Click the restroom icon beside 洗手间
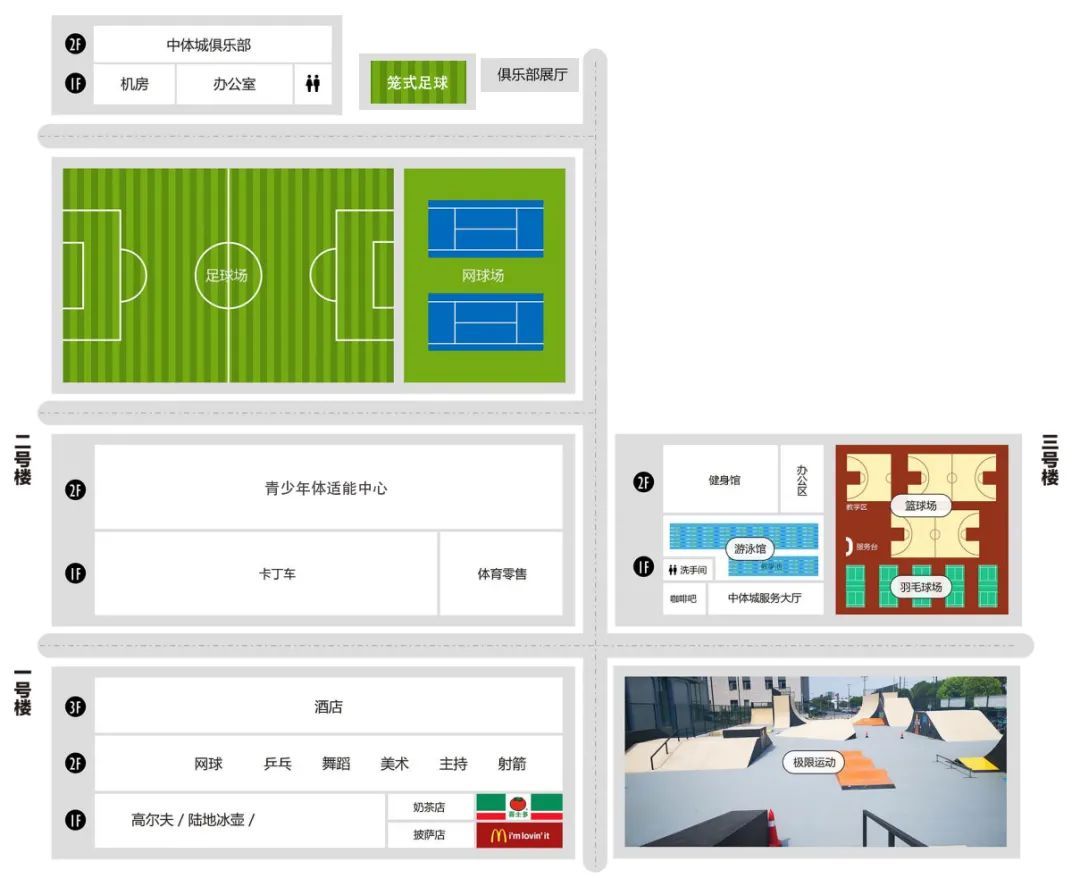The image size is (1080, 878). pos(673,570)
